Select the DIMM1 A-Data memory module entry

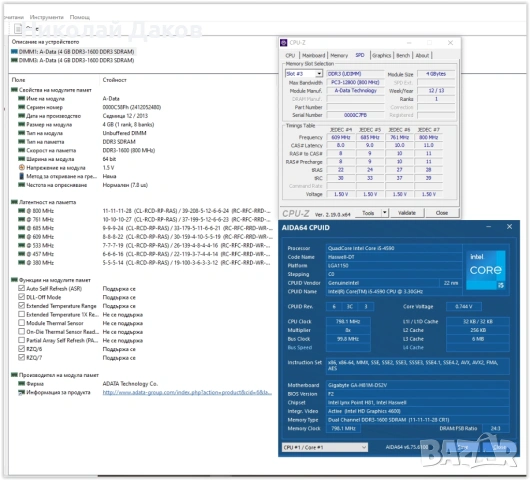click(73, 52)
